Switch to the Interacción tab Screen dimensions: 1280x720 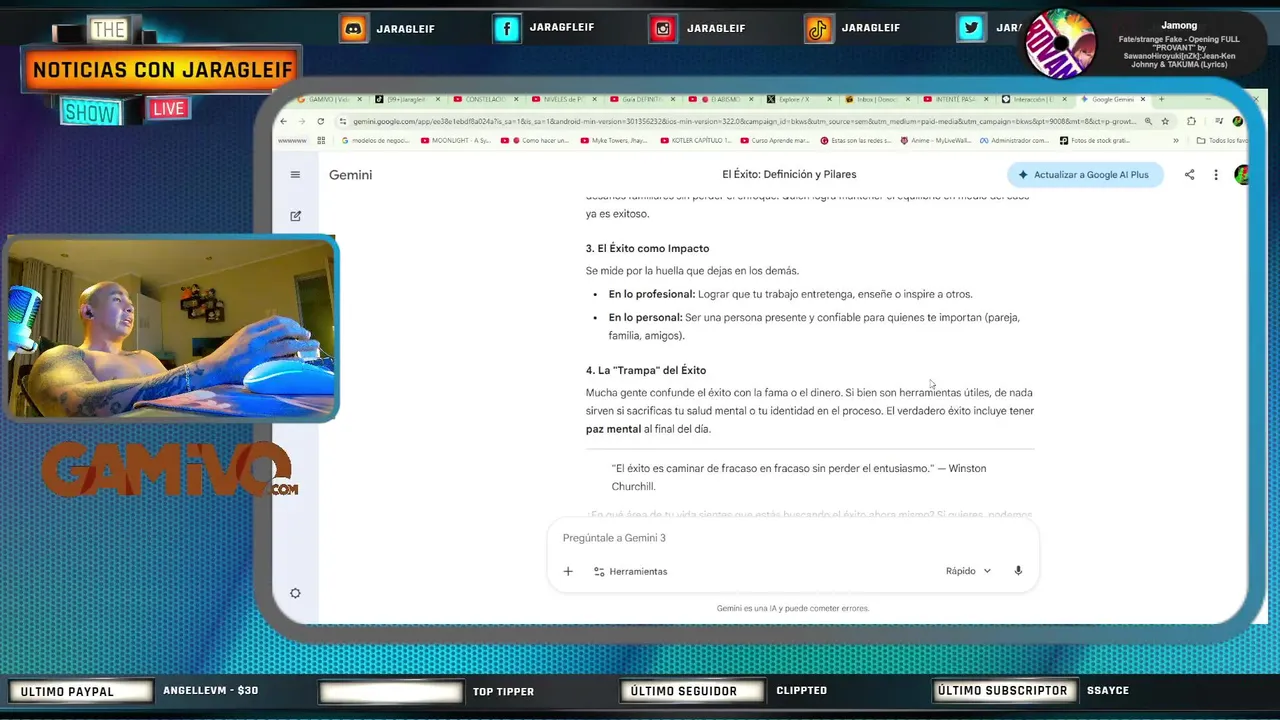[1035, 99]
